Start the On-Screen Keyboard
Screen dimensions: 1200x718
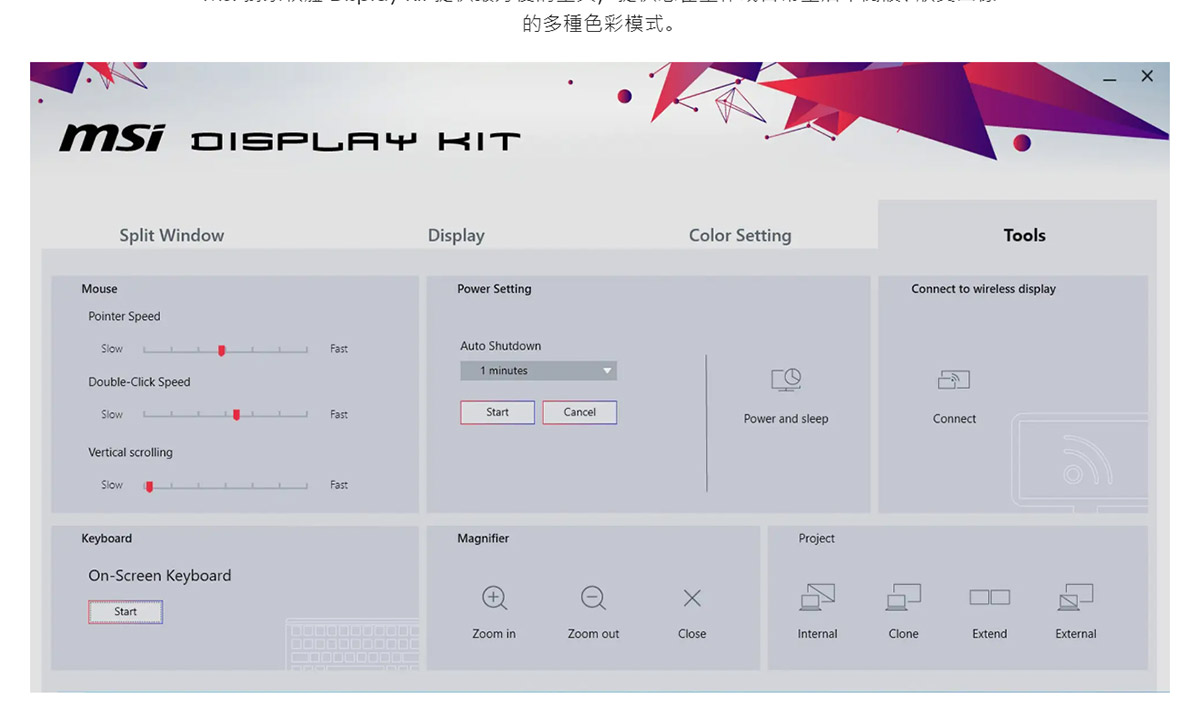[x=125, y=612]
